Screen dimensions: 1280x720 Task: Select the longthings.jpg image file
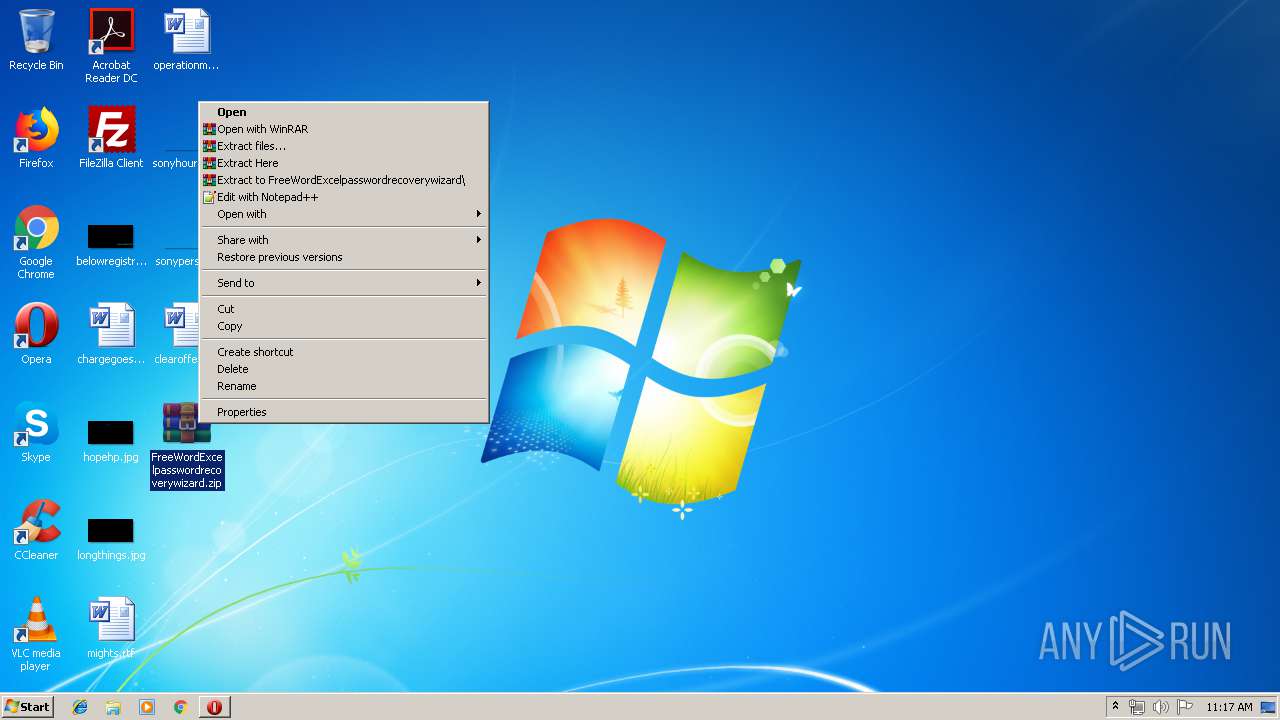pos(111,538)
